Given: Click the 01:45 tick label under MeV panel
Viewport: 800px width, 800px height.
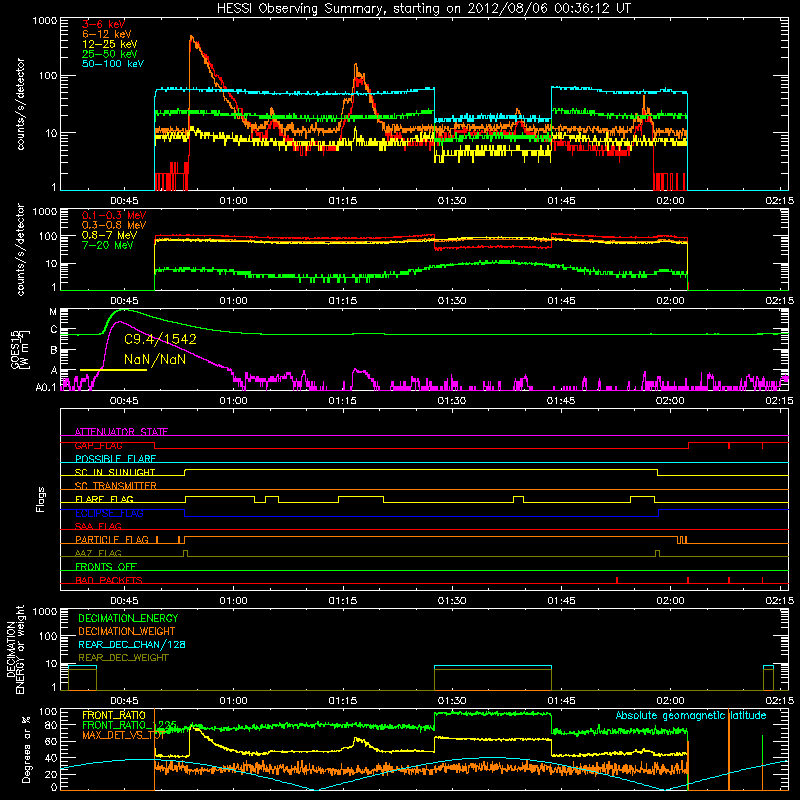Looking at the screenshot, I should click(561, 301).
